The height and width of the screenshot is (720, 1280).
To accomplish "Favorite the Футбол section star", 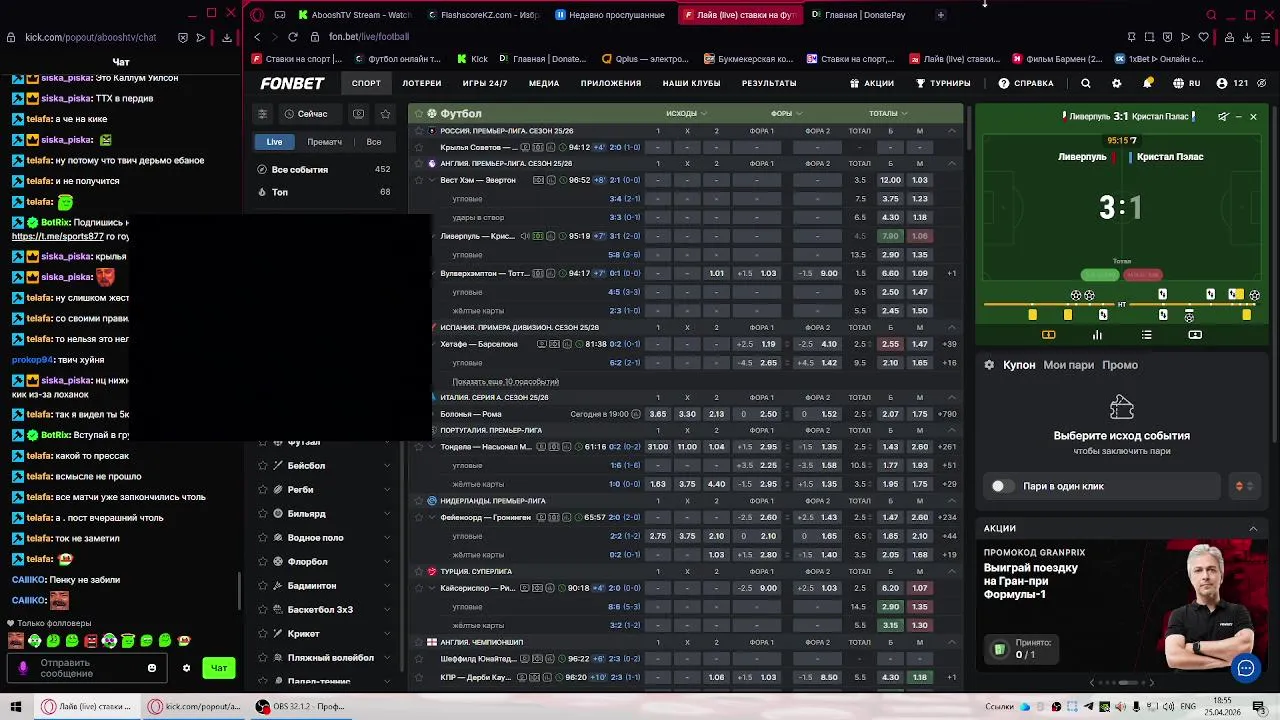I will tap(419, 114).
